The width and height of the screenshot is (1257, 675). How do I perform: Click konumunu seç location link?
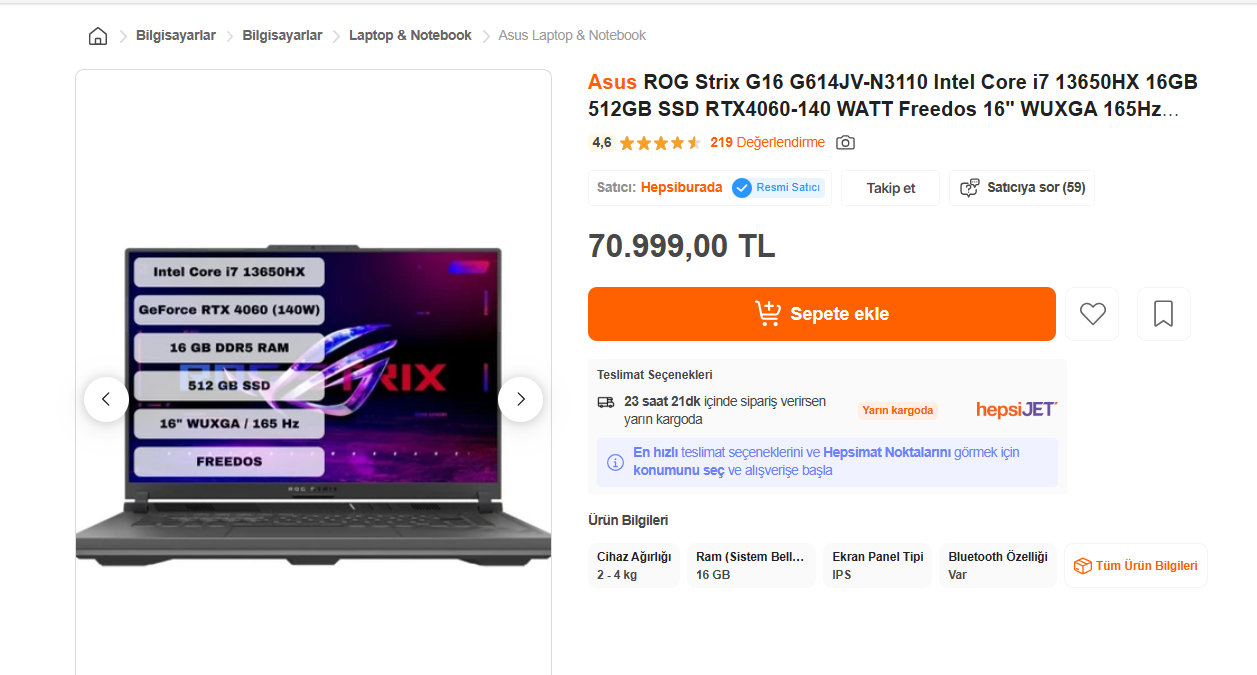pyautogui.click(x=679, y=471)
